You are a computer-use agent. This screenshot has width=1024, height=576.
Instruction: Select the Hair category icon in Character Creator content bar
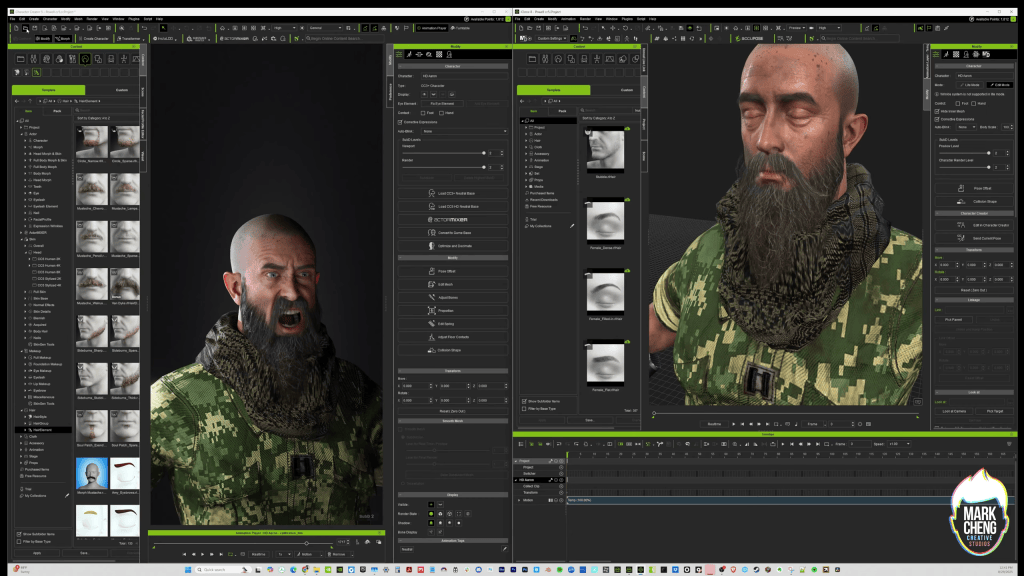coord(85,59)
